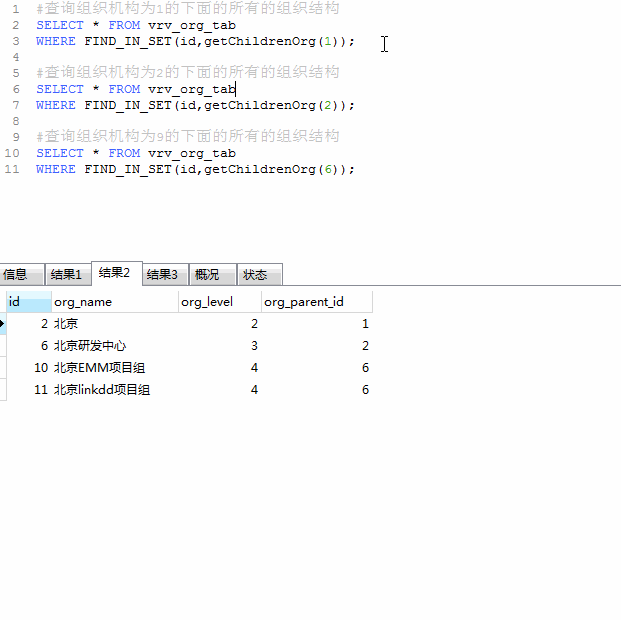The height and width of the screenshot is (620, 621).
Task: Switch to the 结果3 tab
Action: tap(165, 274)
